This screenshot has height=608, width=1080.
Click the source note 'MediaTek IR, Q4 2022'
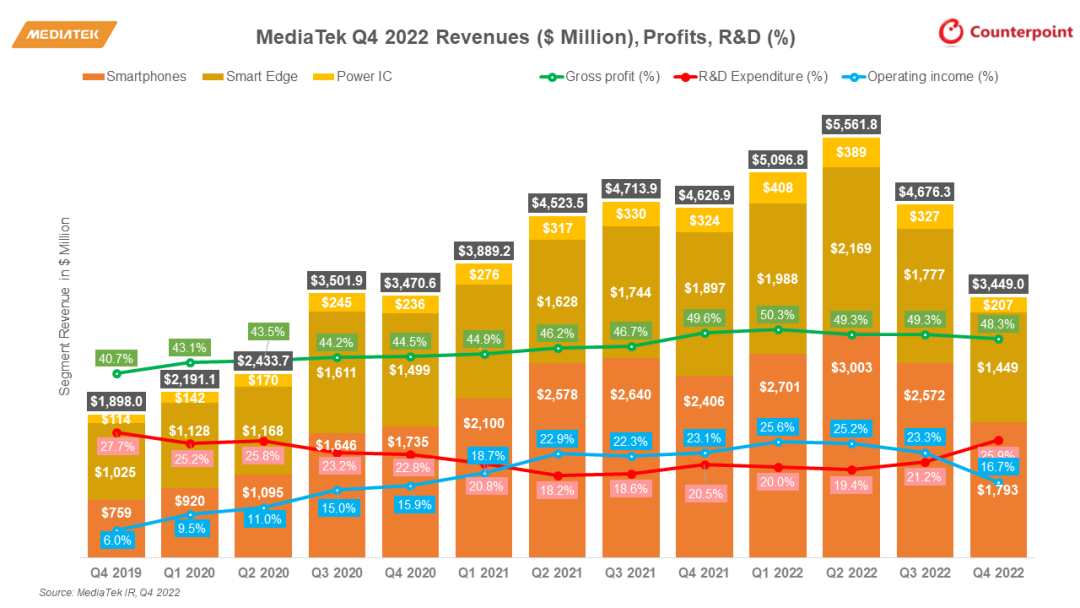[x=128, y=592]
